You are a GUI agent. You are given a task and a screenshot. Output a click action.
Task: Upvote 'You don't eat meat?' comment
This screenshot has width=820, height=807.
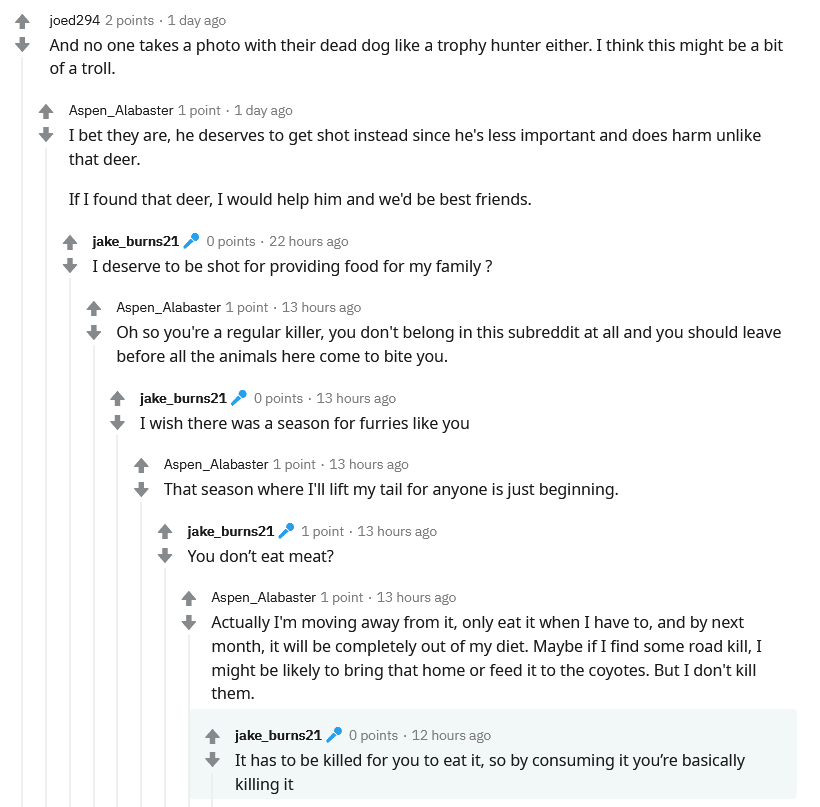coord(165,532)
